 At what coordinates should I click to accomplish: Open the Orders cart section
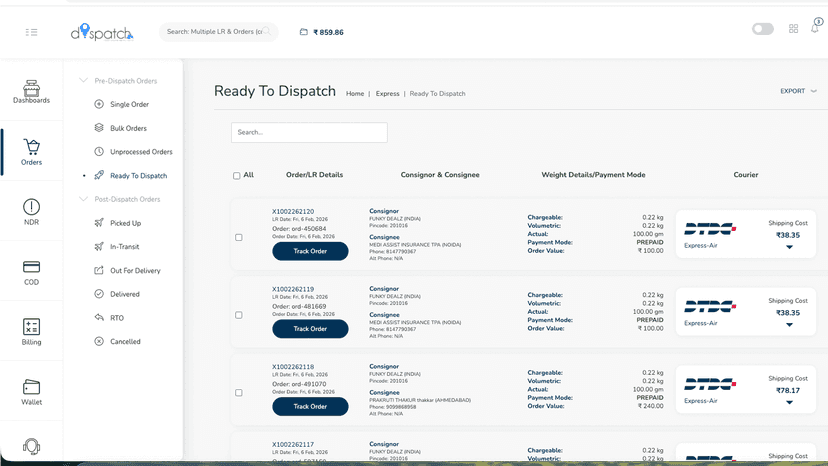tap(31, 152)
